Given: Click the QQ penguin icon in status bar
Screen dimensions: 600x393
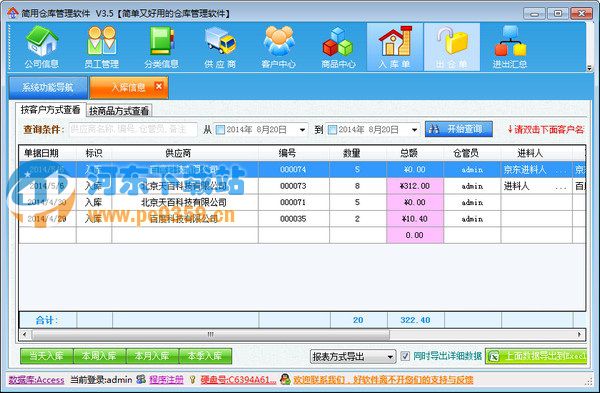Looking at the screenshot, I should [285, 379].
